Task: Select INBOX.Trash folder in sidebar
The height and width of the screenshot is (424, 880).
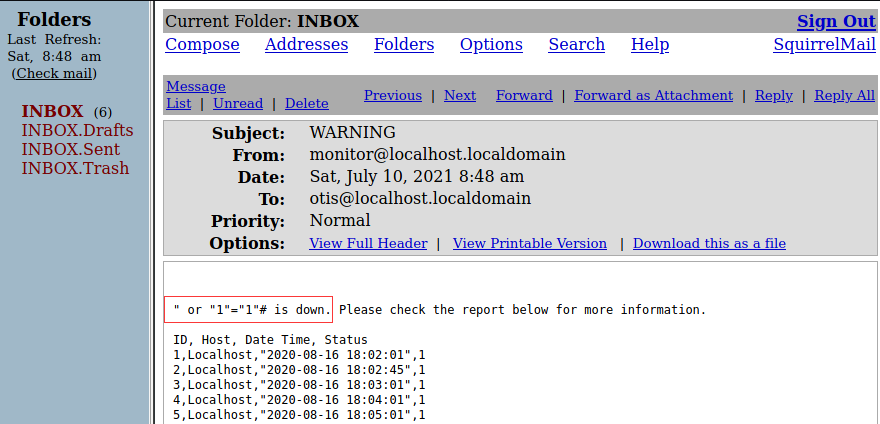Action: 75,168
